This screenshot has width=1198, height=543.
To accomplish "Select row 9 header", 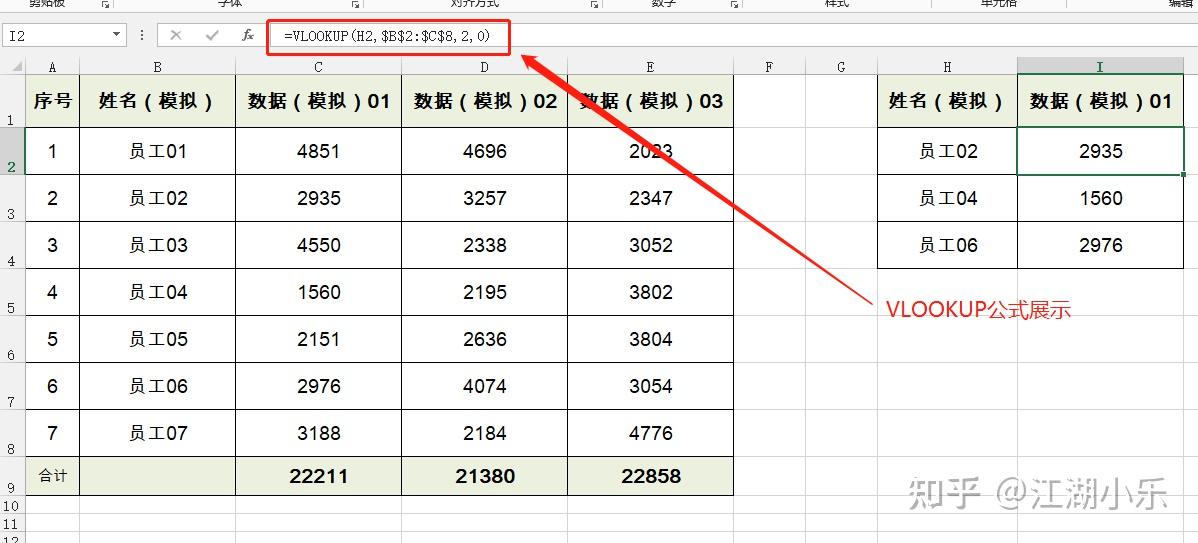I will coord(12,477).
